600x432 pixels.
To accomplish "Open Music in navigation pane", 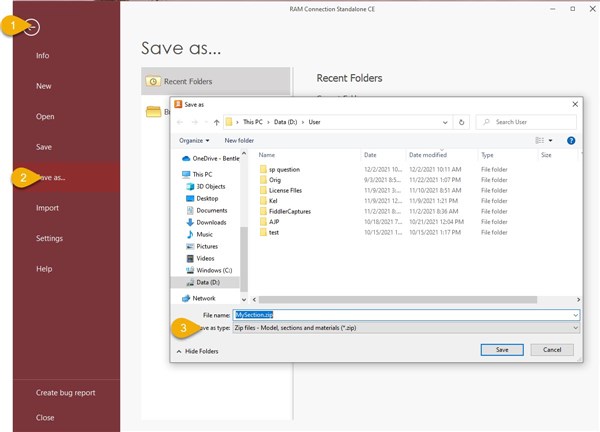I will tap(200, 234).
